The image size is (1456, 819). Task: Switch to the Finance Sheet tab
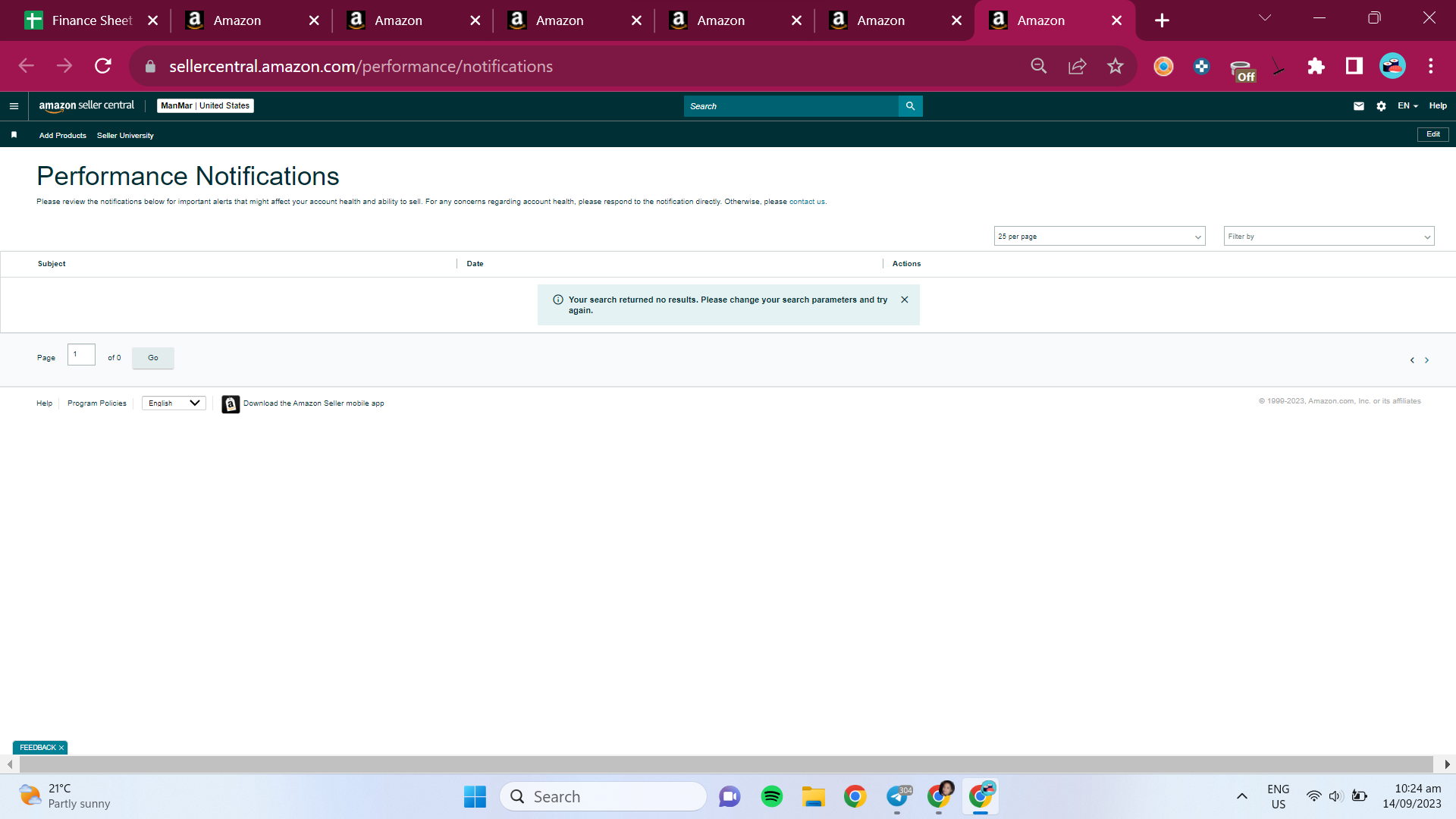pos(92,20)
